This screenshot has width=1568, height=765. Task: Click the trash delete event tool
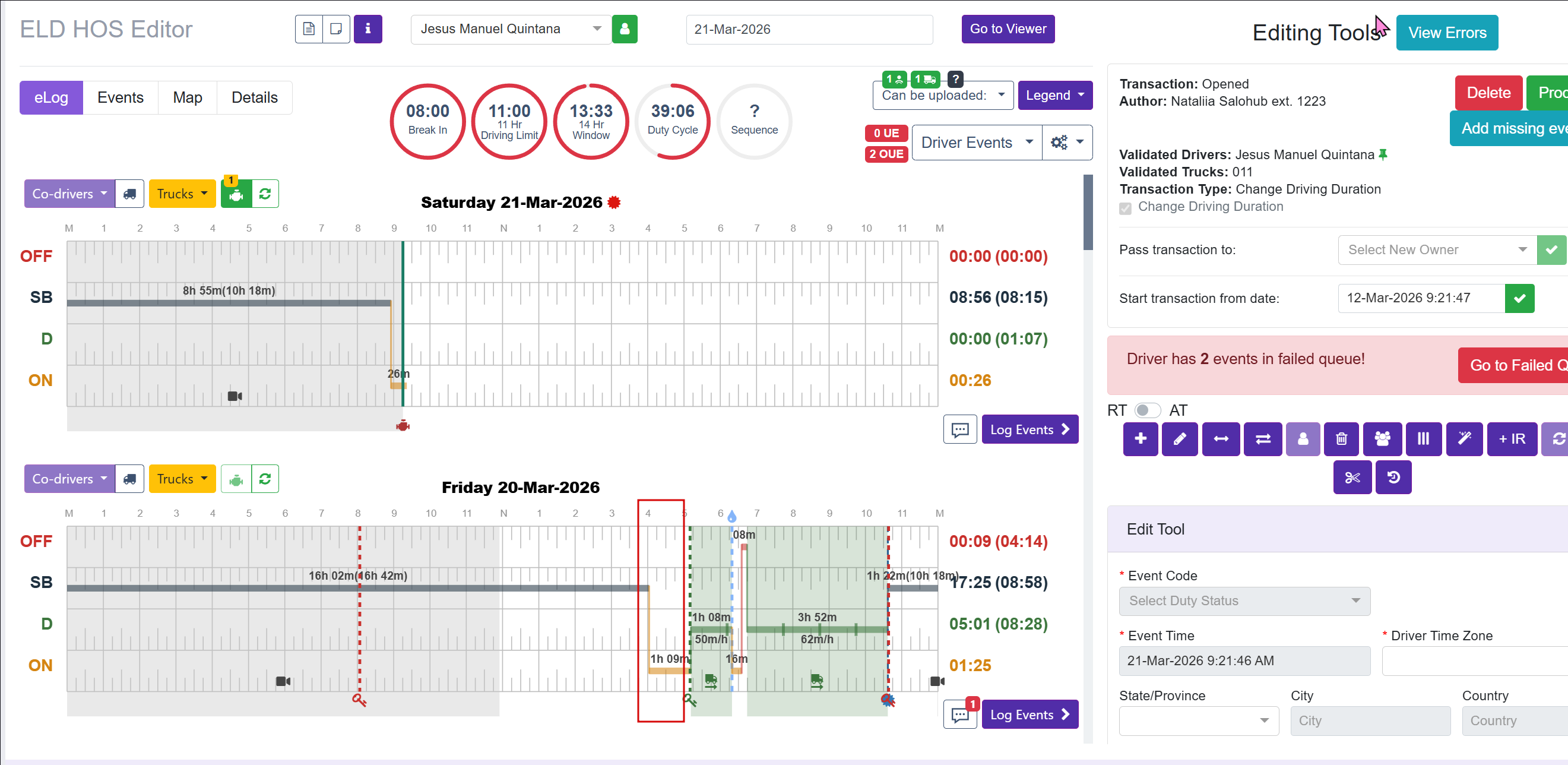click(1341, 438)
